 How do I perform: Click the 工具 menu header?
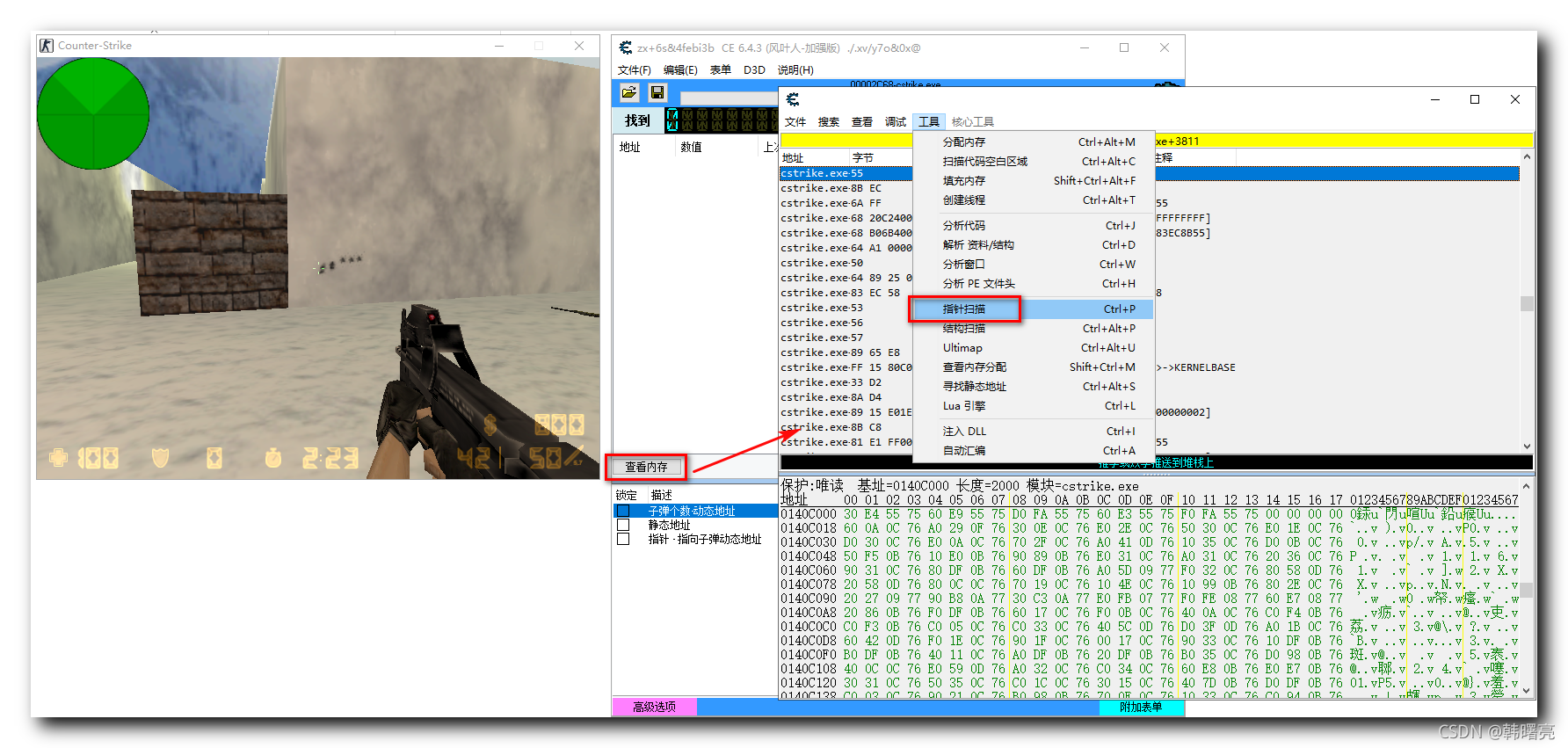click(x=929, y=122)
